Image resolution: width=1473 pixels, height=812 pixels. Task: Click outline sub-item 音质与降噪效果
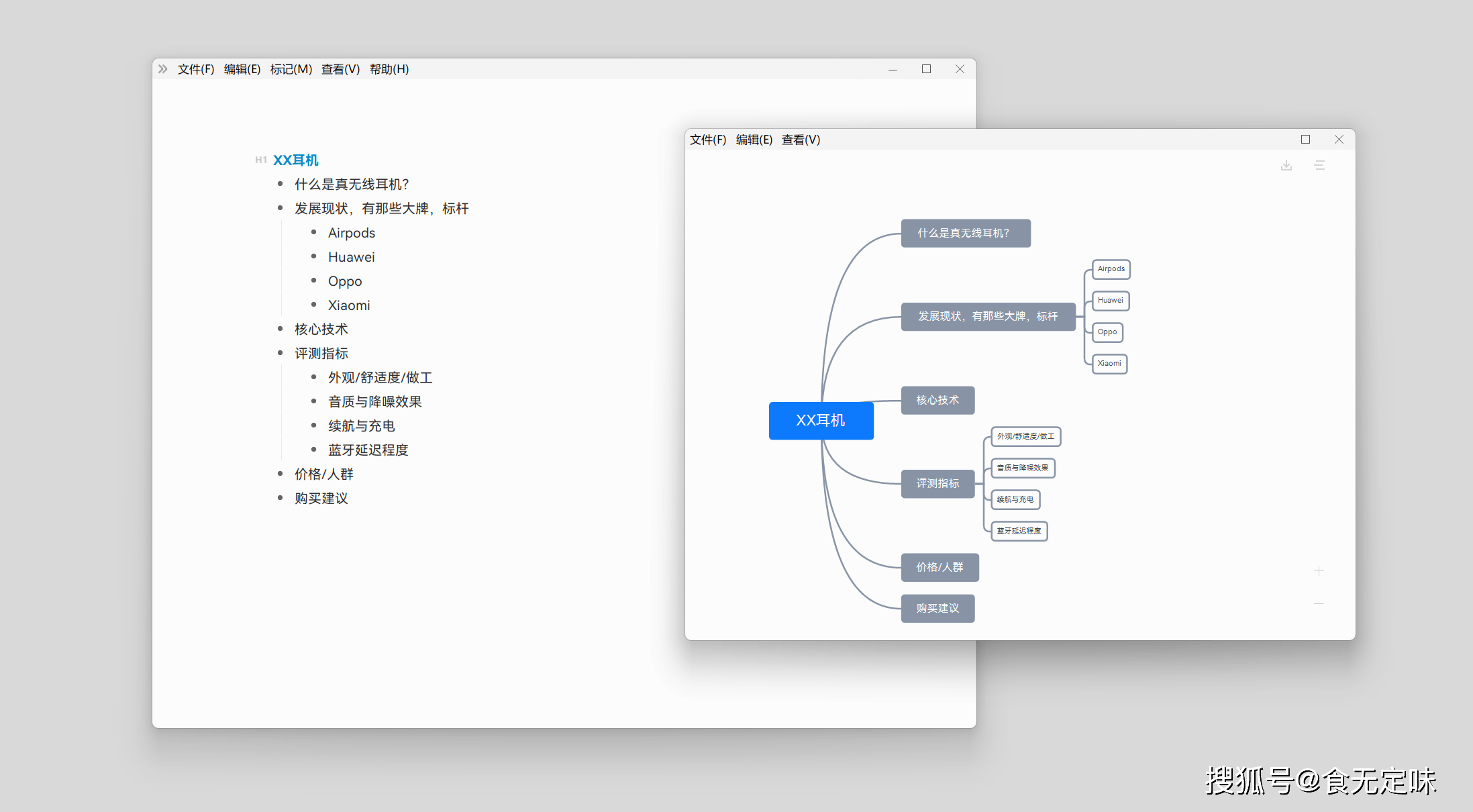375,402
